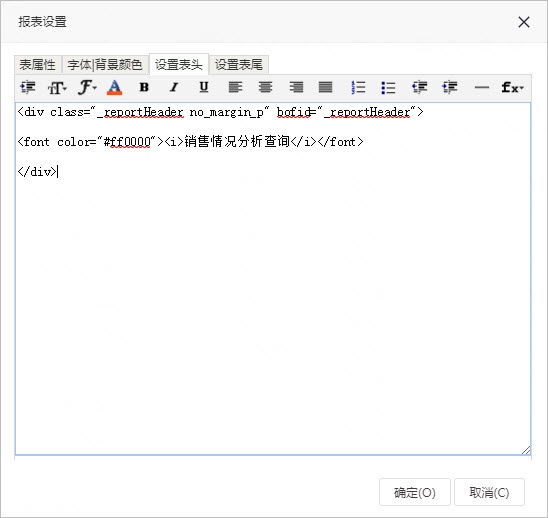Viewport: 548px width, 518px height.
Task: Align text to the right
Action: tap(296, 87)
